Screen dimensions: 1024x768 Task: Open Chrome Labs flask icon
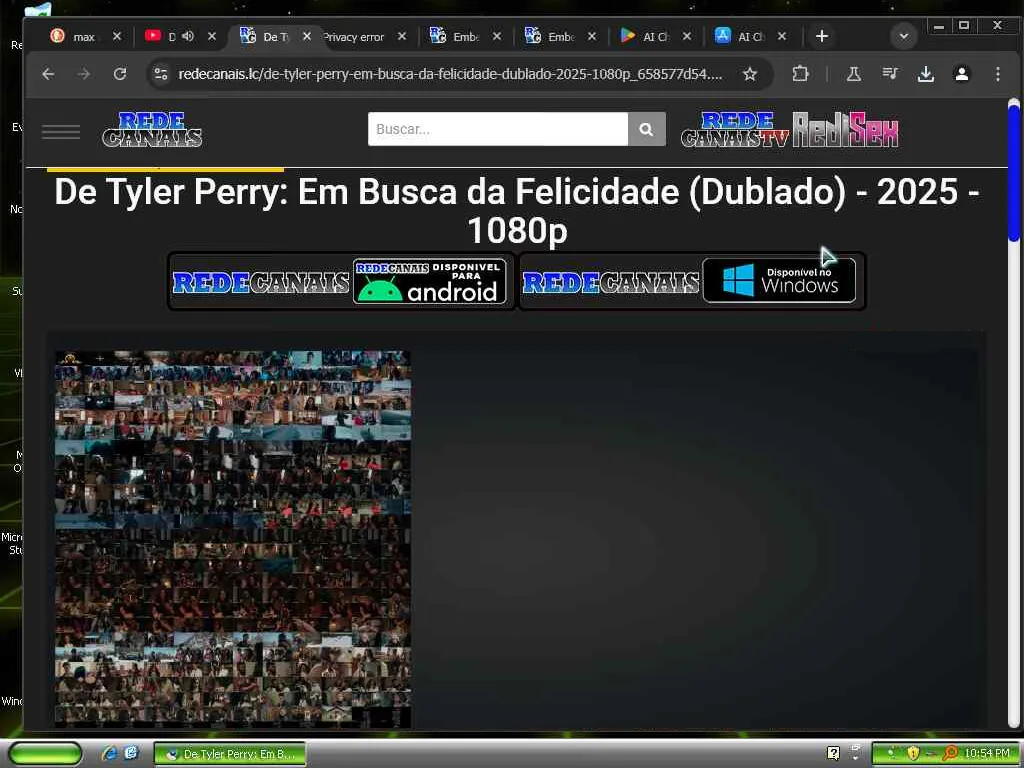coord(854,74)
